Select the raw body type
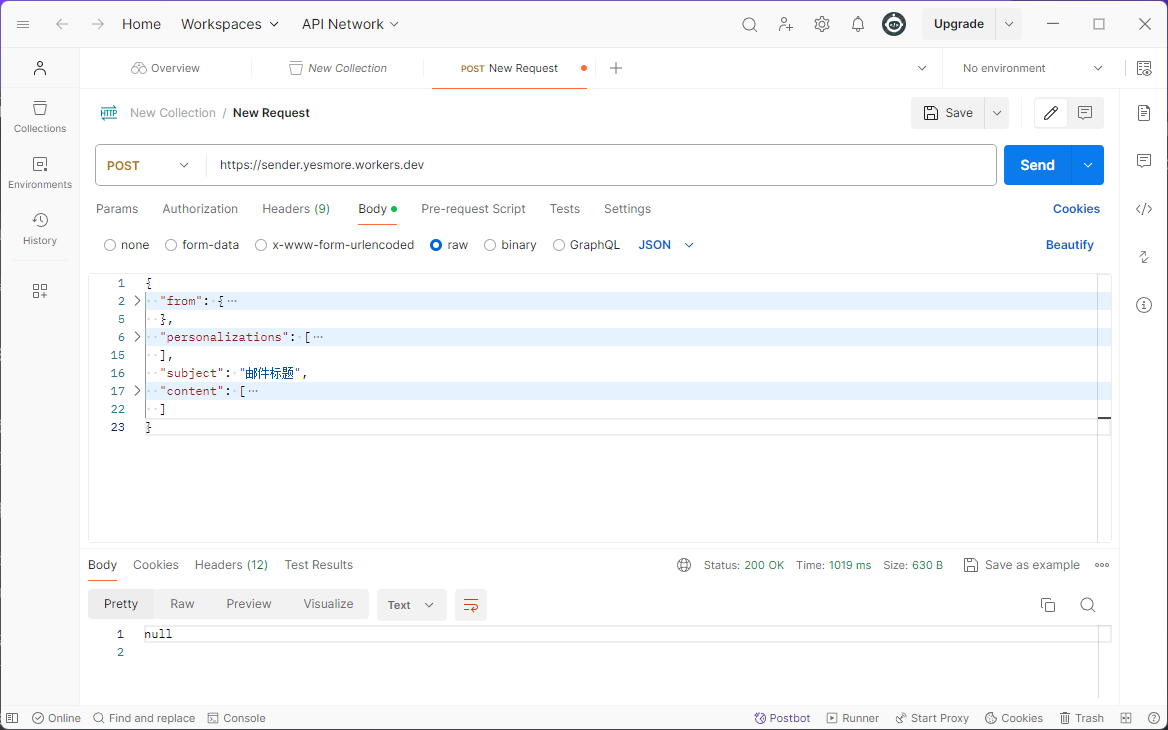Screen dimensions: 1168x730 [436, 245]
